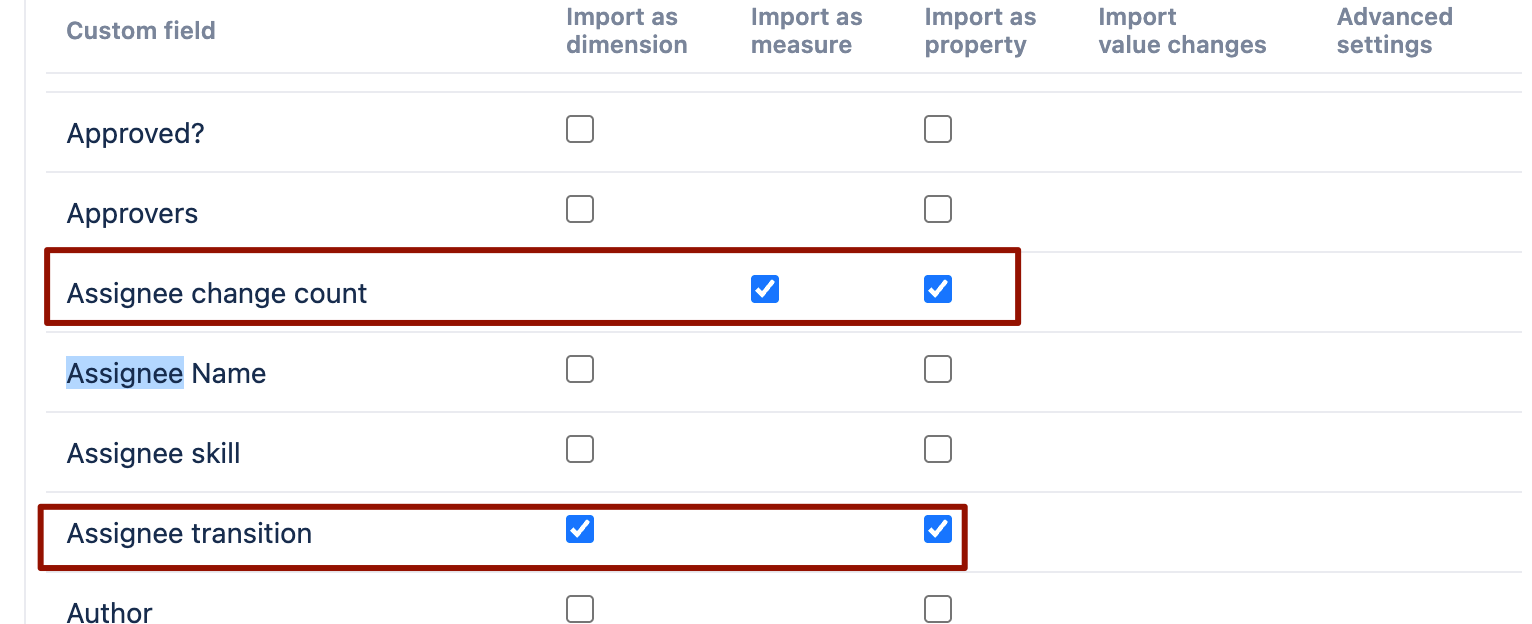Screen dimensions: 1532x624
Task: Check Approved? Import as property box
Action: tap(938, 129)
